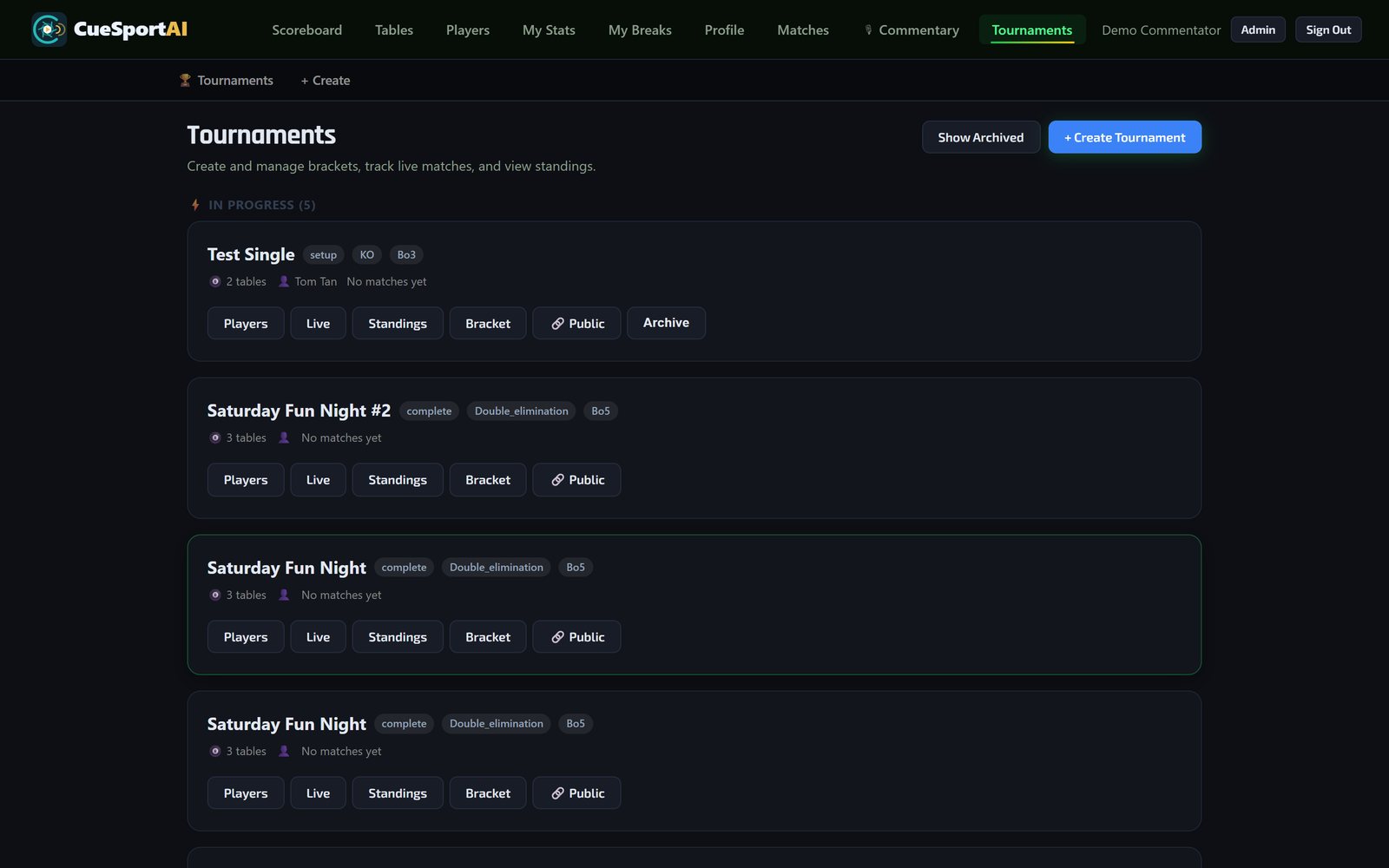Screen dimensions: 1389x868
Task: Show archived tournaments
Action: point(981,137)
